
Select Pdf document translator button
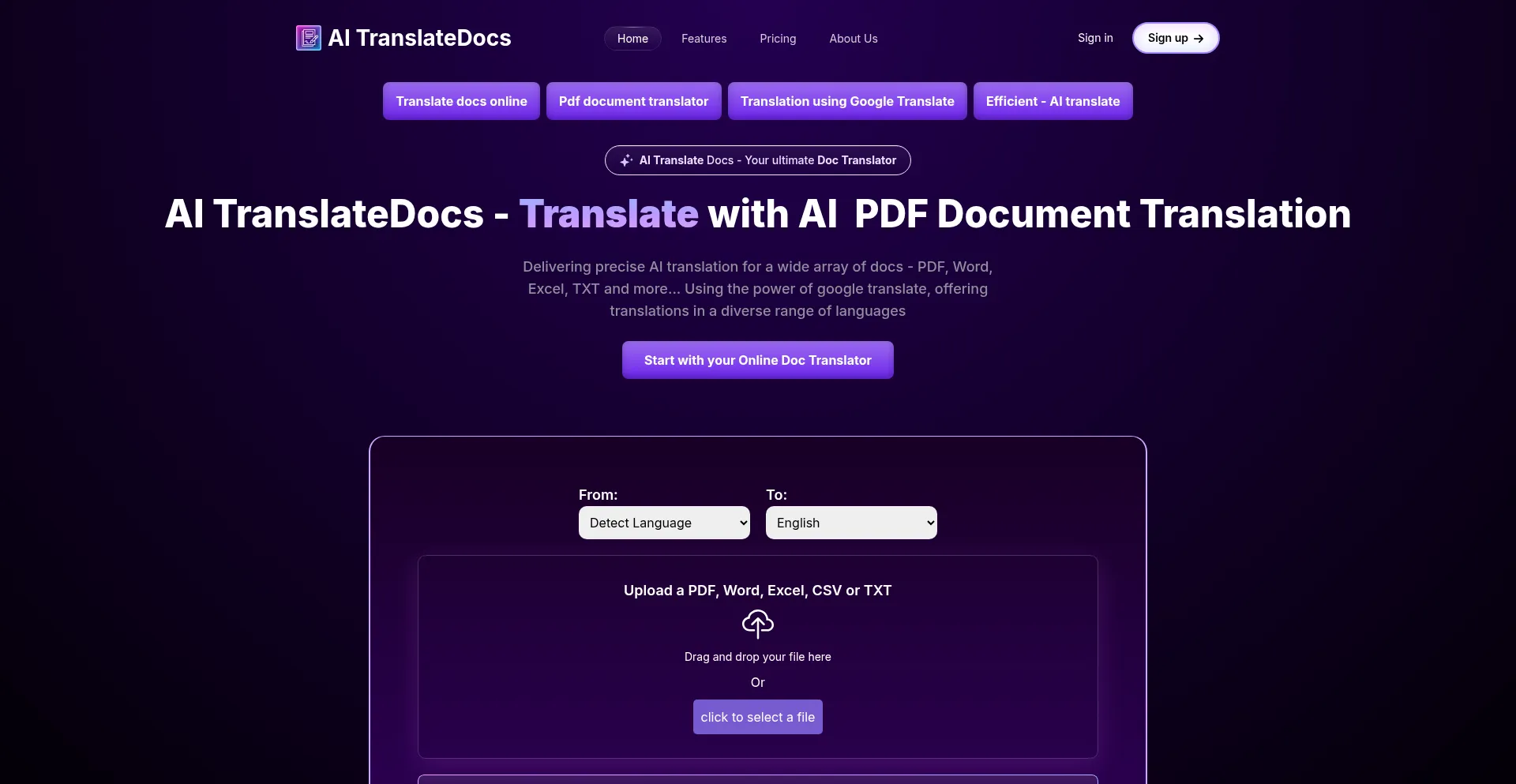coord(633,101)
